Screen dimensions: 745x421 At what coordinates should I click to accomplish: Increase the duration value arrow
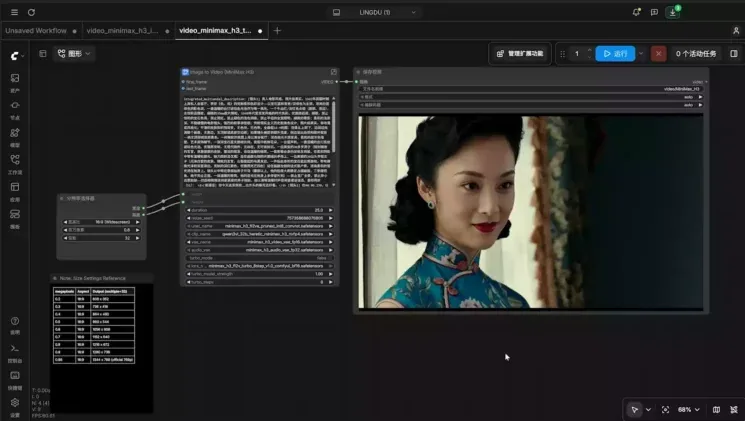coord(331,210)
